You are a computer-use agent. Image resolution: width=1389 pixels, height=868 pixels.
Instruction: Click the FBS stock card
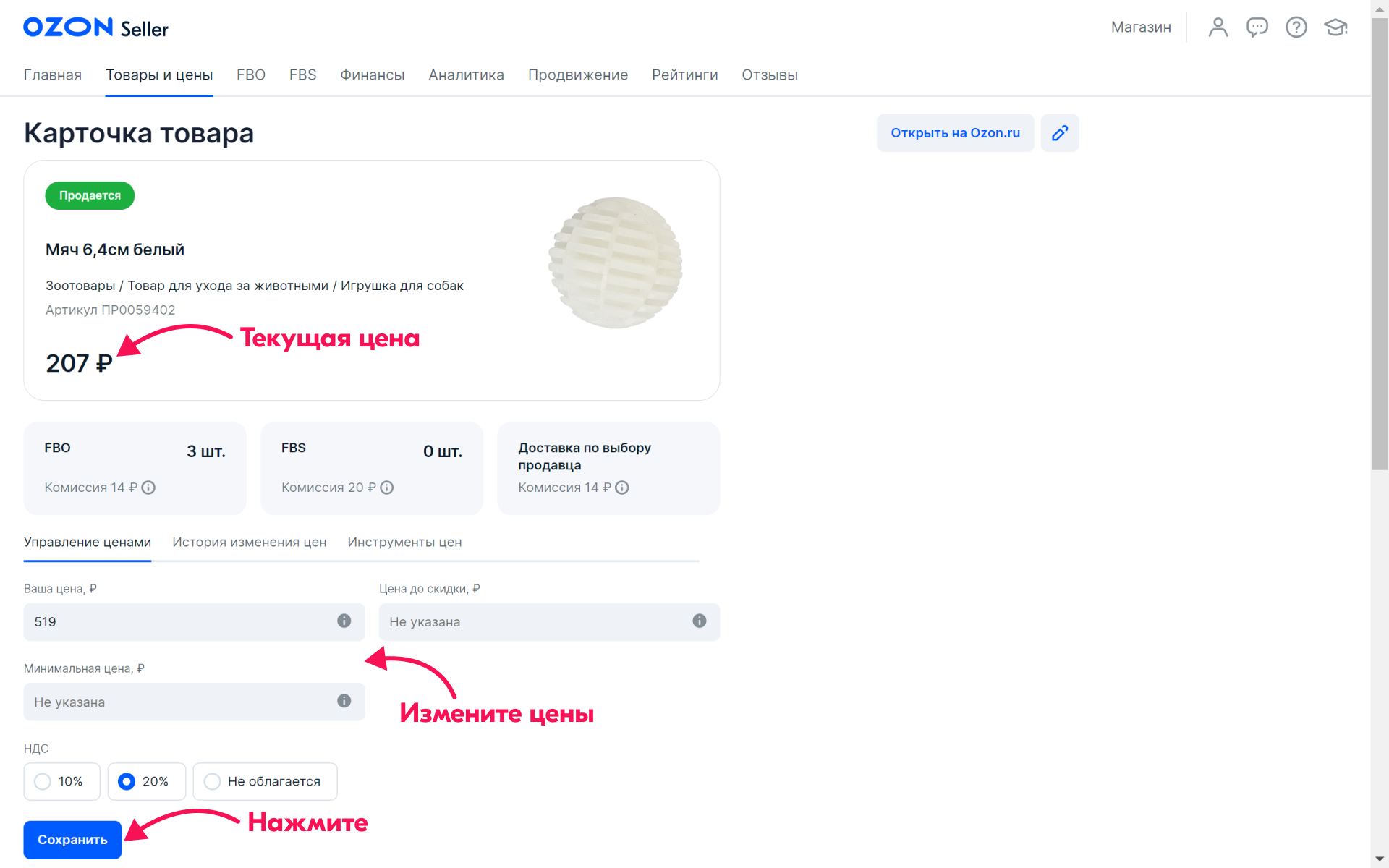pyautogui.click(x=372, y=469)
